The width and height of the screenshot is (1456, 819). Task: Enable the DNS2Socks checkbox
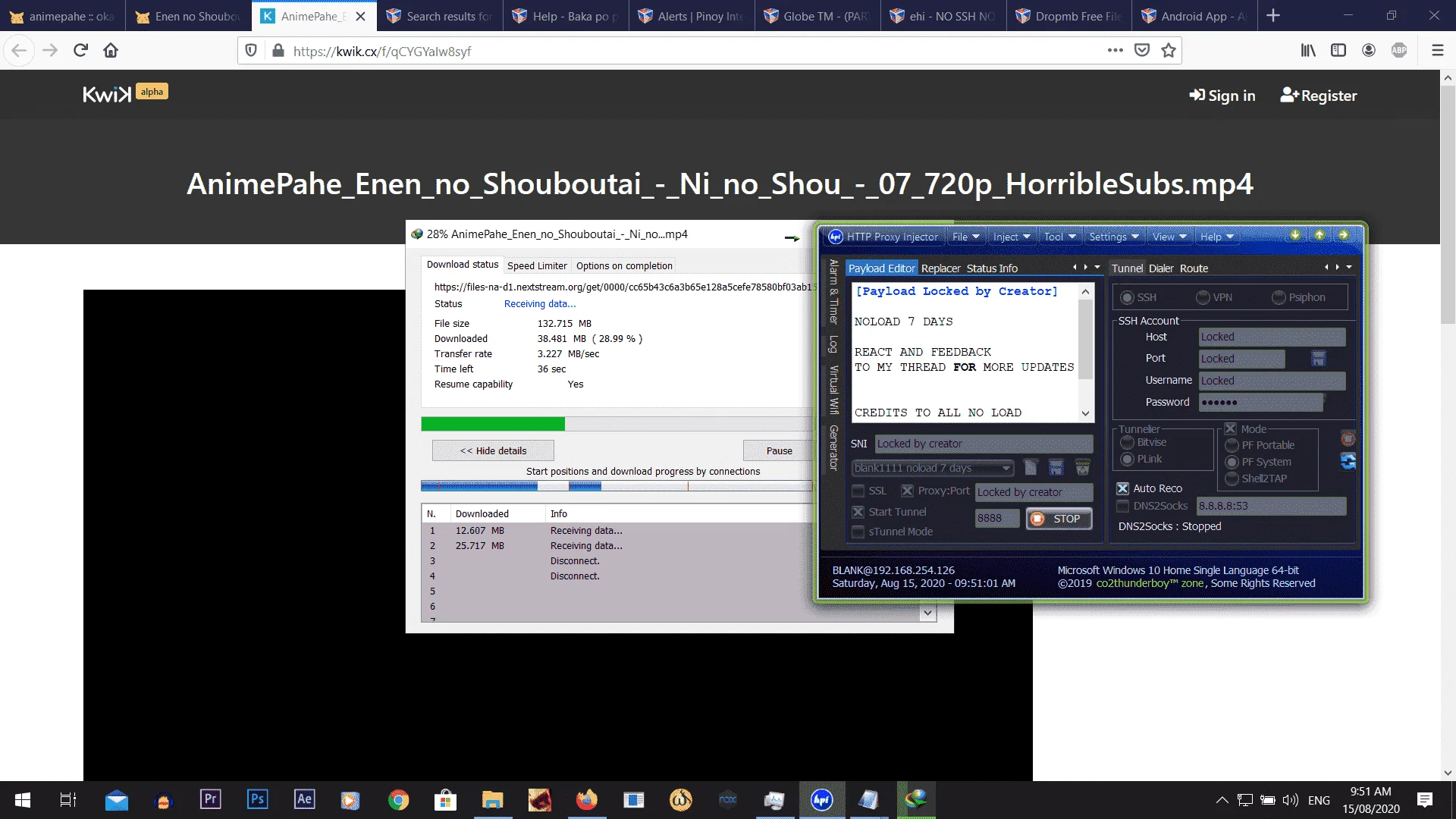[x=1123, y=506]
